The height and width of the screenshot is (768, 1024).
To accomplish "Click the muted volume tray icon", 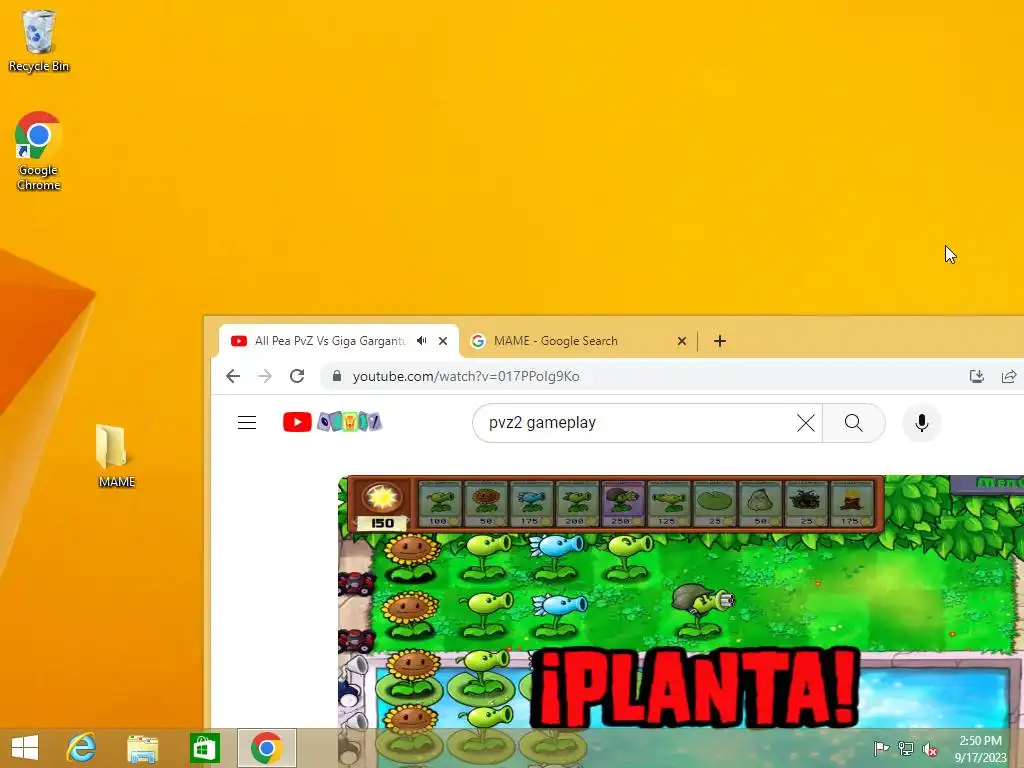I will (x=929, y=748).
